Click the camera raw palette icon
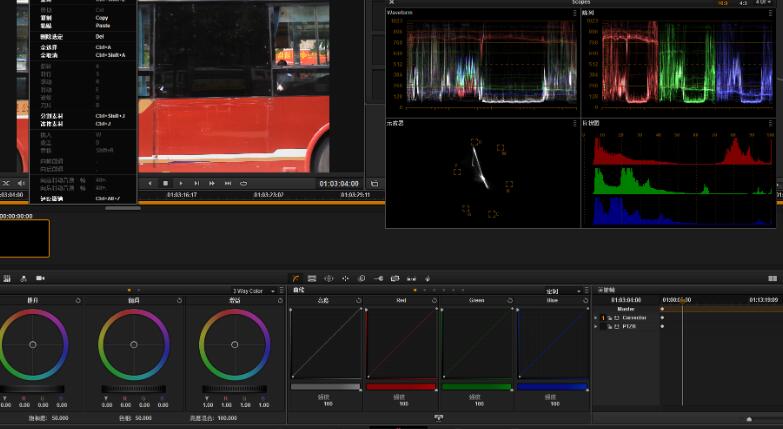783x429 pixels. pyautogui.click(x=41, y=278)
